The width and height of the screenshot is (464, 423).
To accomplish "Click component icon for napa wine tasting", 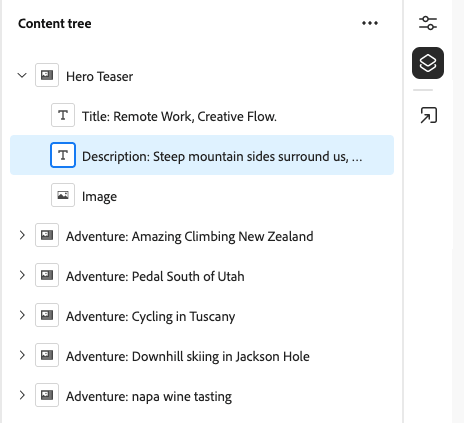I will point(47,395).
